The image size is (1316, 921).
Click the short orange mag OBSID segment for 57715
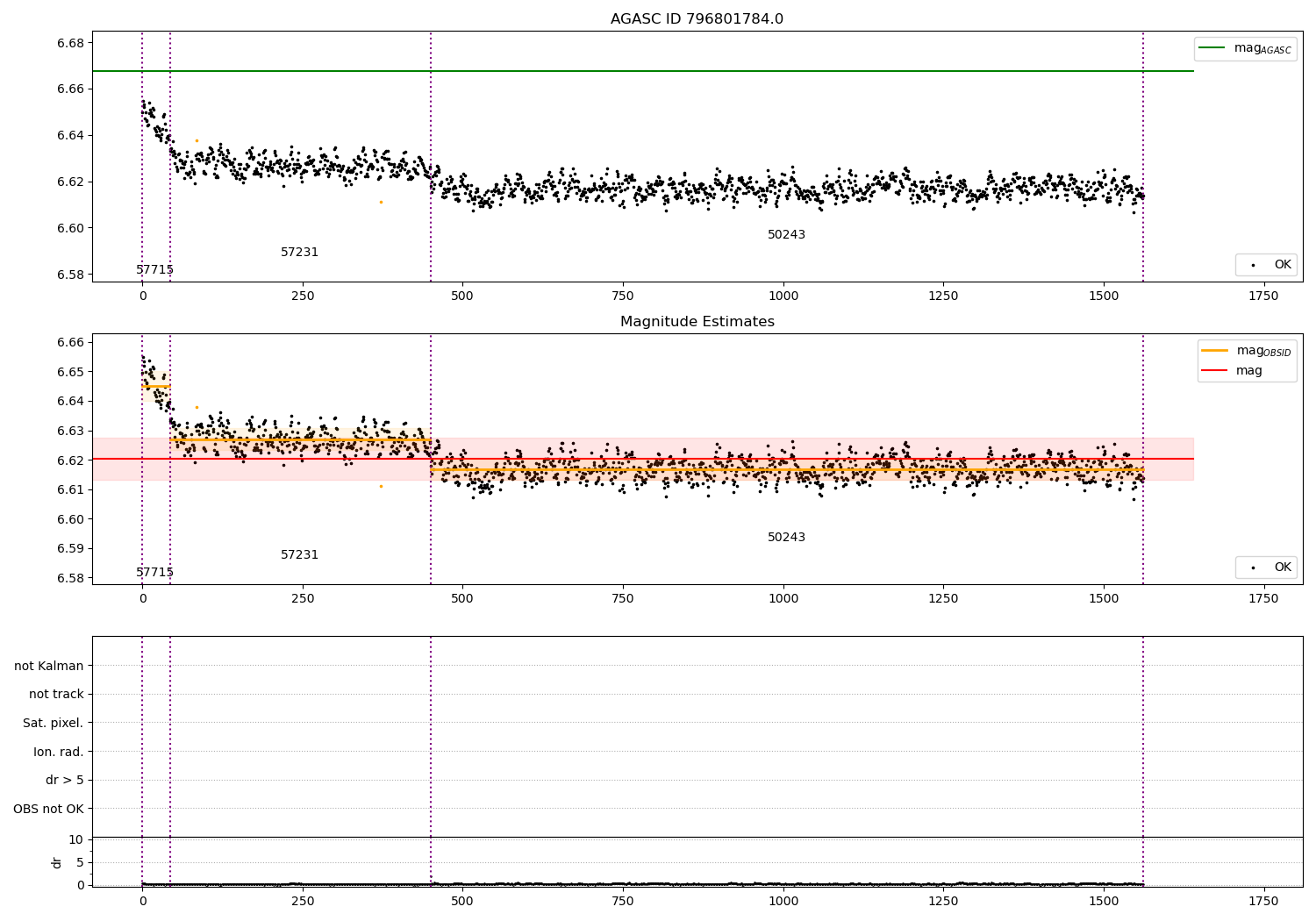click(x=156, y=386)
